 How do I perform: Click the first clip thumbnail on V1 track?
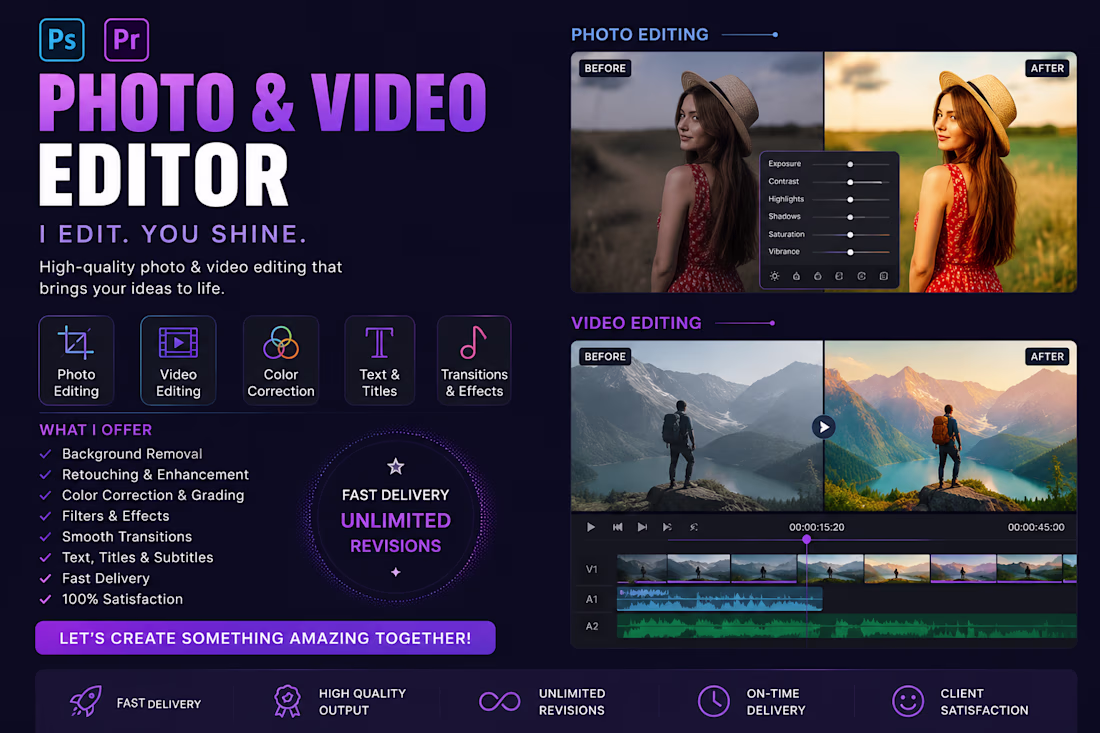tap(642, 569)
